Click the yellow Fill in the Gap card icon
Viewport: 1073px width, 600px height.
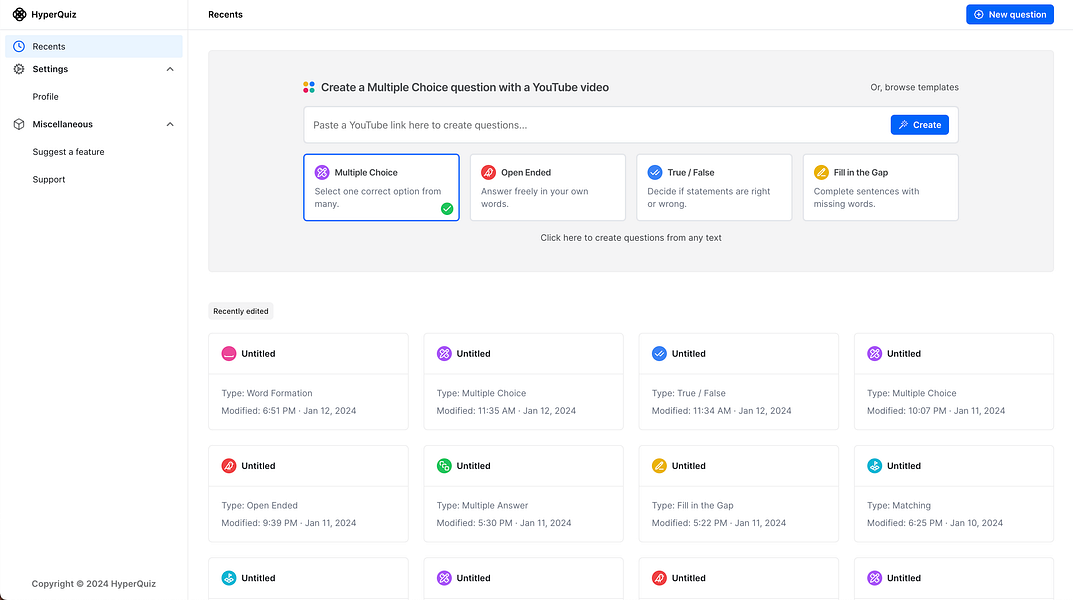pos(659,466)
